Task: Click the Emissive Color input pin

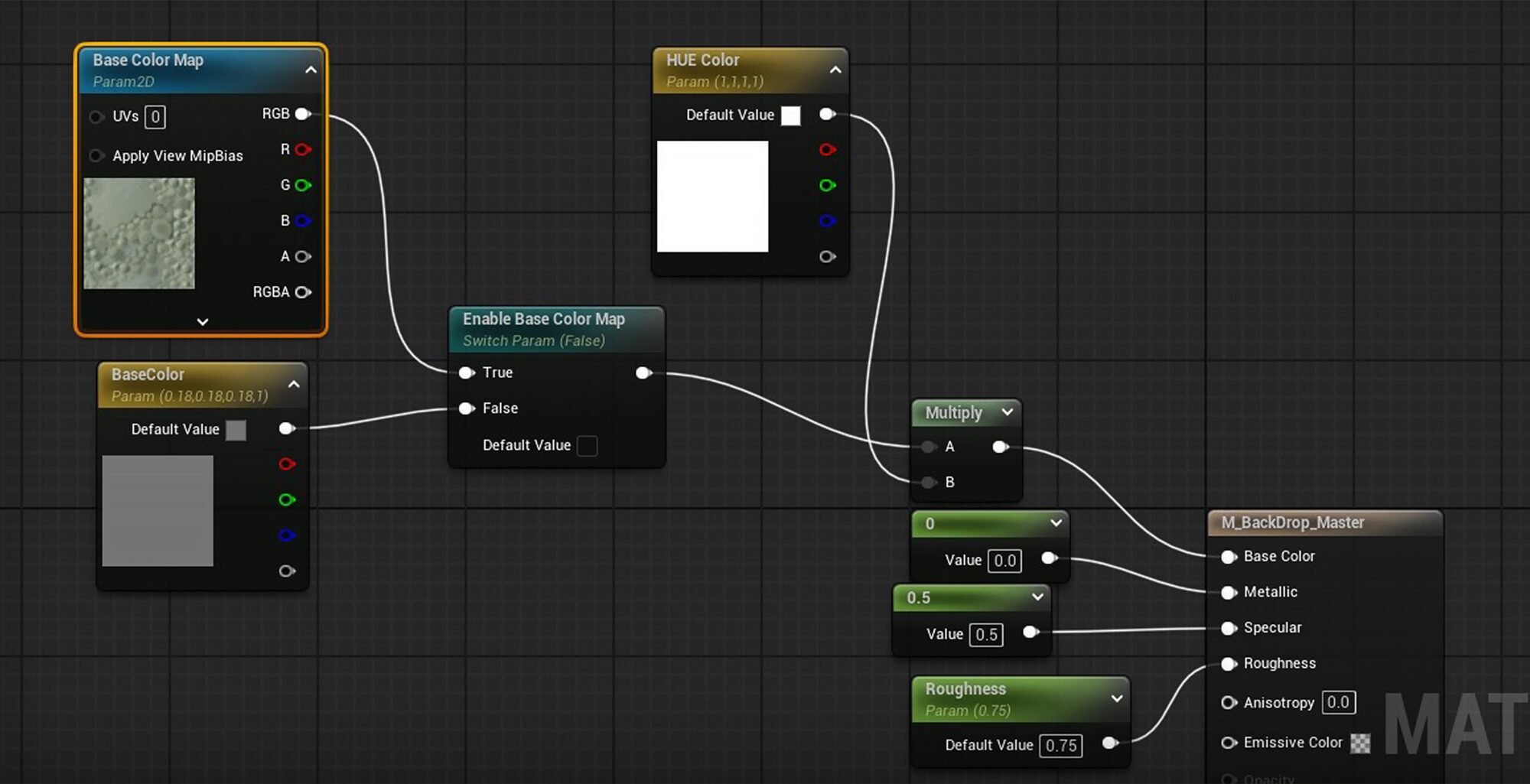Action: pyautogui.click(x=1229, y=743)
